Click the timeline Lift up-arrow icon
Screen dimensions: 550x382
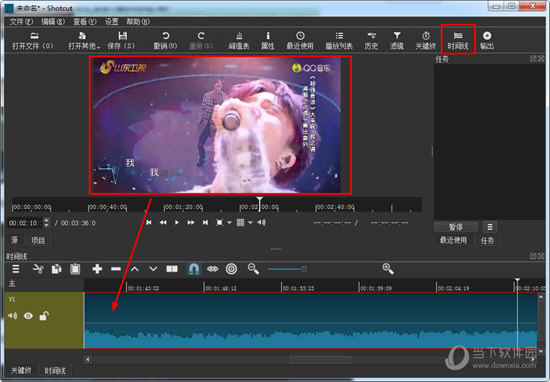(135, 269)
